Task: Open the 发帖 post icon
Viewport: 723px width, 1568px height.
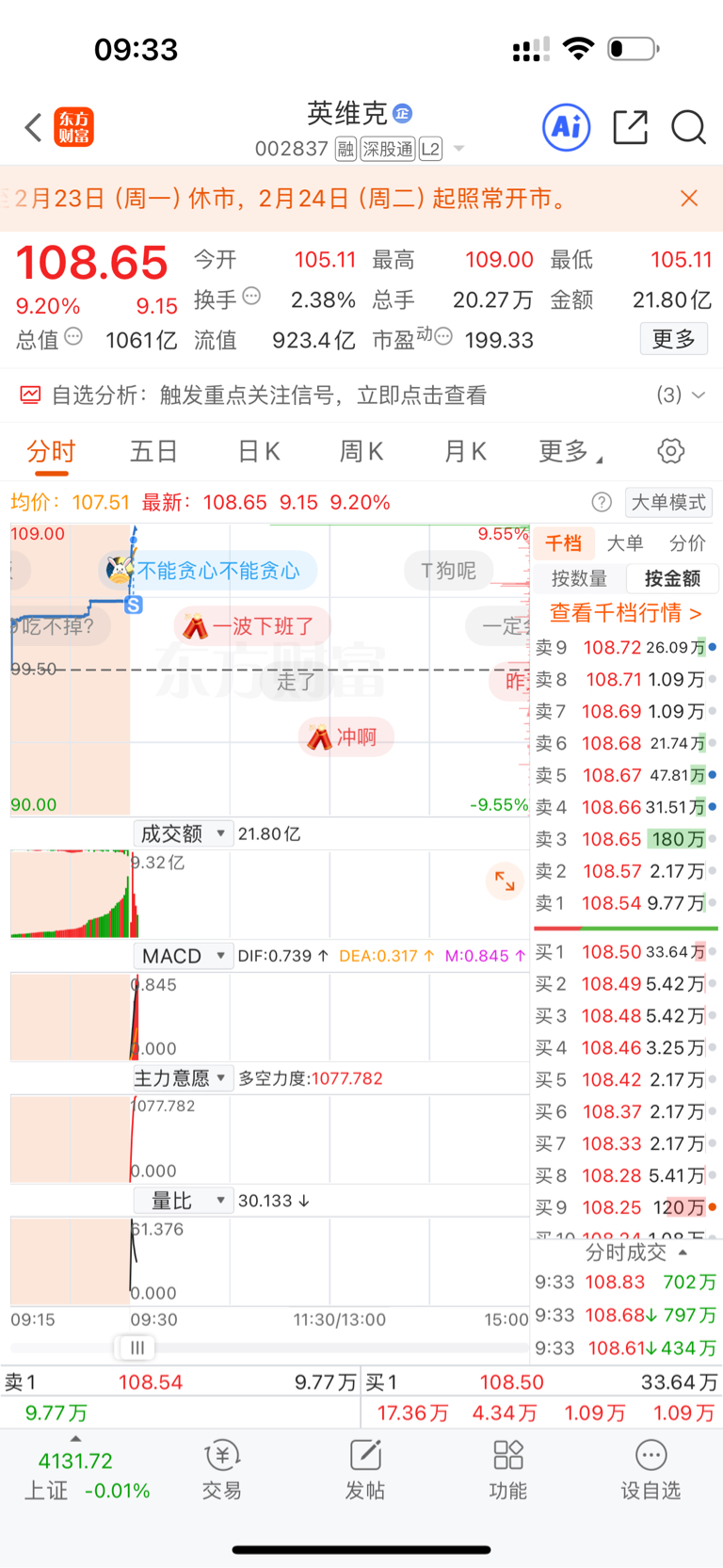Action: click(365, 1469)
